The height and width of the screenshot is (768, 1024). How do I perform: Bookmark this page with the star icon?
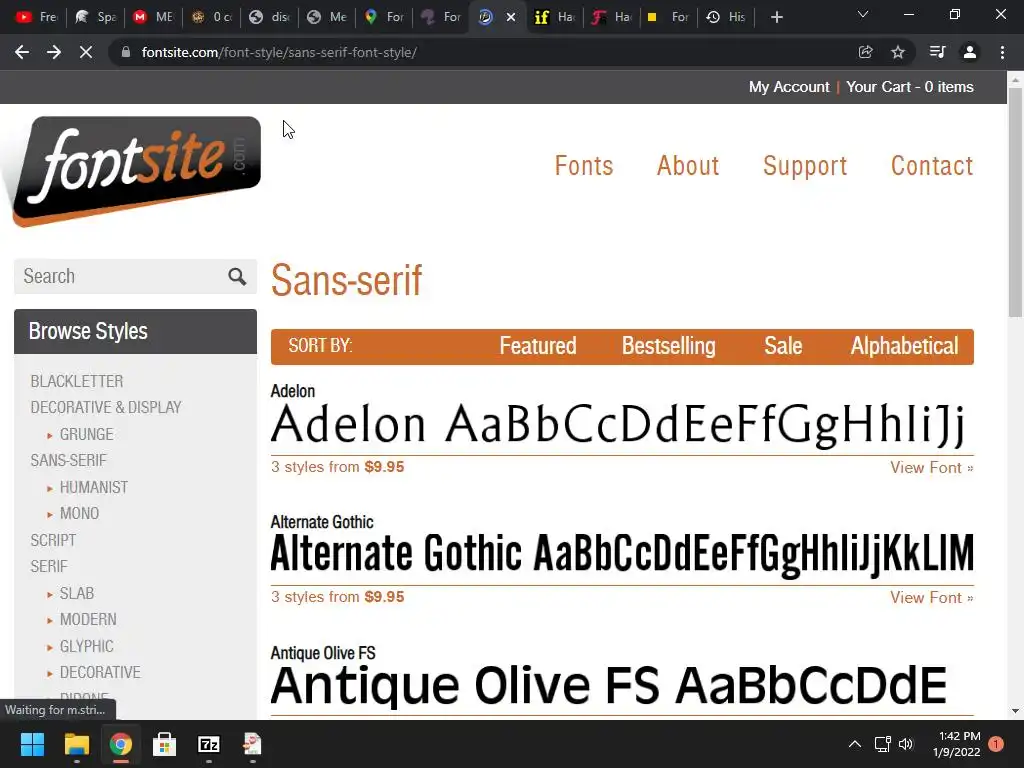(898, 52)
